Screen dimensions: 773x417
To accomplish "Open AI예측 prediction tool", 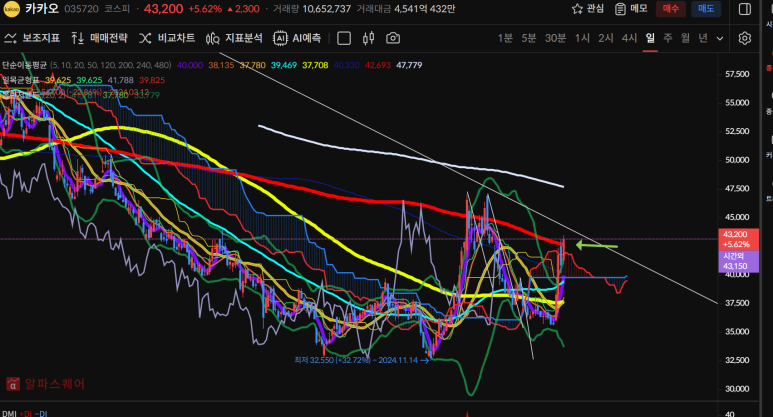I will 297,38.
